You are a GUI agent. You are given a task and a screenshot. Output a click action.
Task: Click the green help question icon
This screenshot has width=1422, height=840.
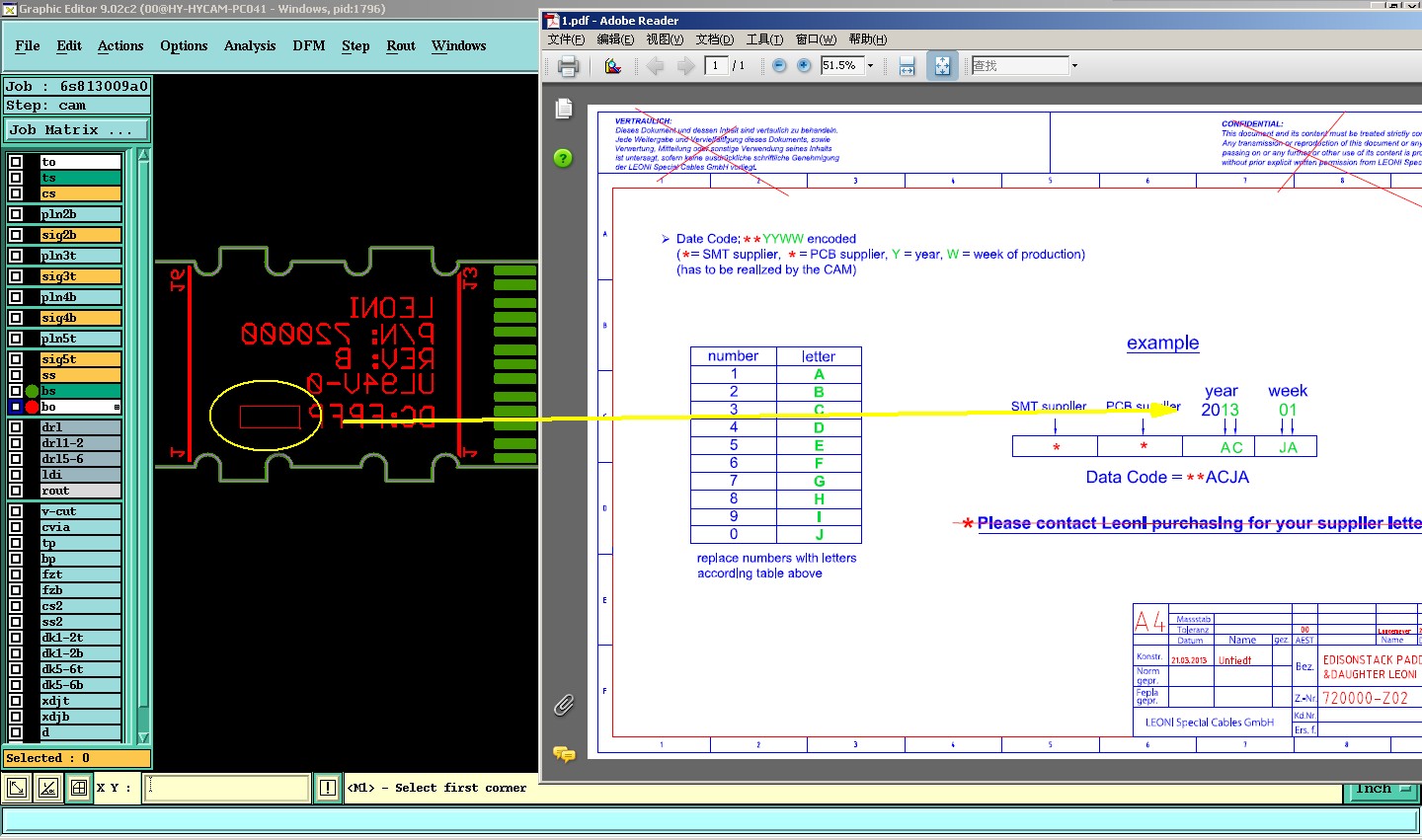[563, 158]
